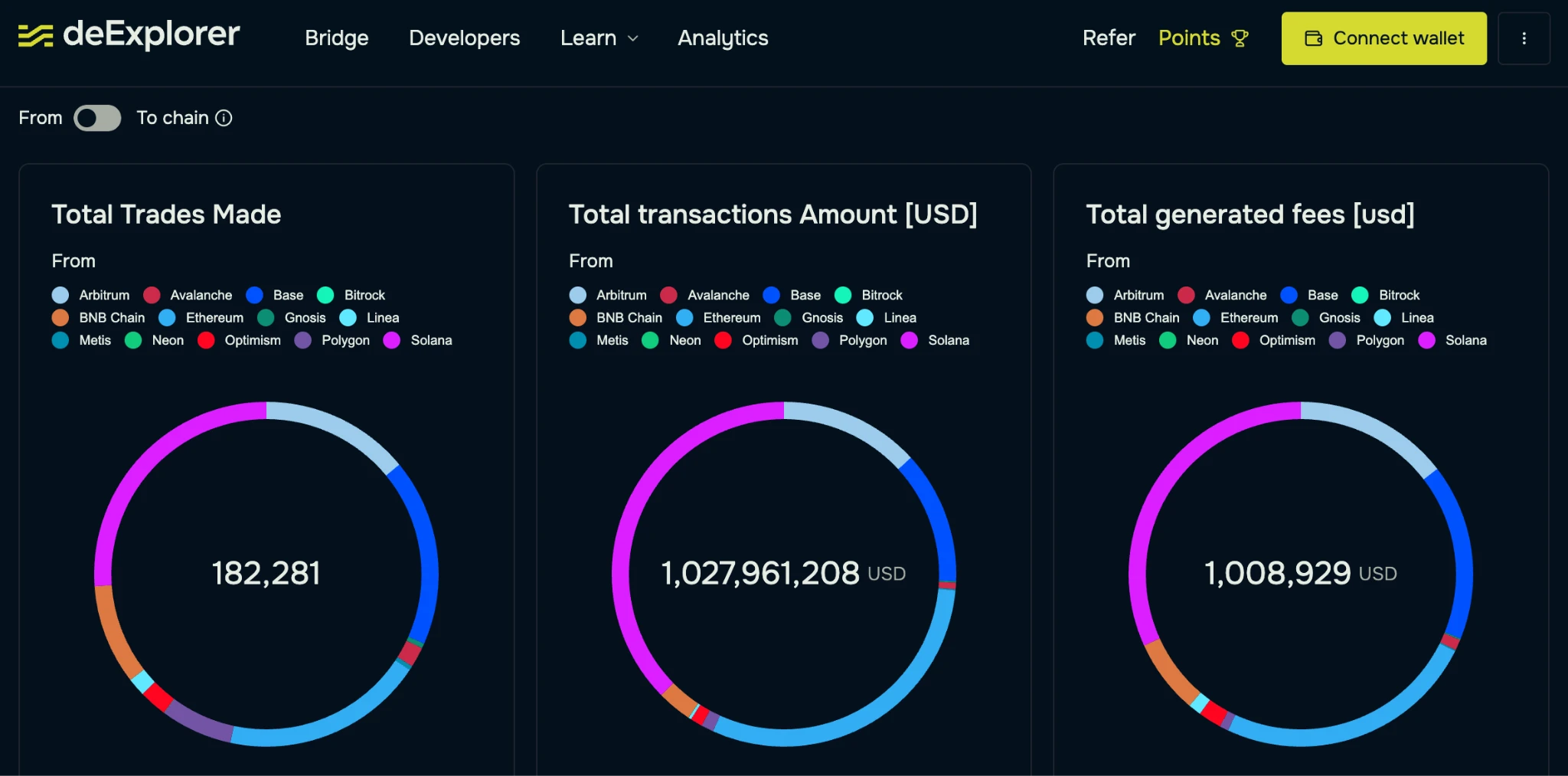Click the Refer link
Image resolution: width=1568 pixels, height=776 pixels.
[x=1108, y=38]
